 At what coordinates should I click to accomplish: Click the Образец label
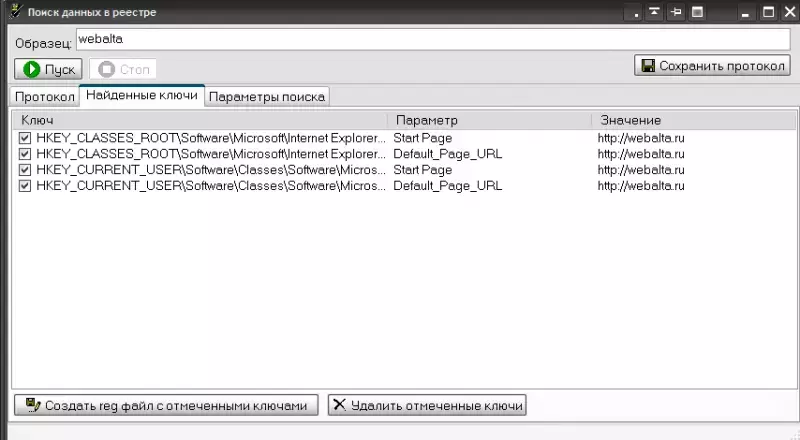pyautogui.click(x=43, y=43)
